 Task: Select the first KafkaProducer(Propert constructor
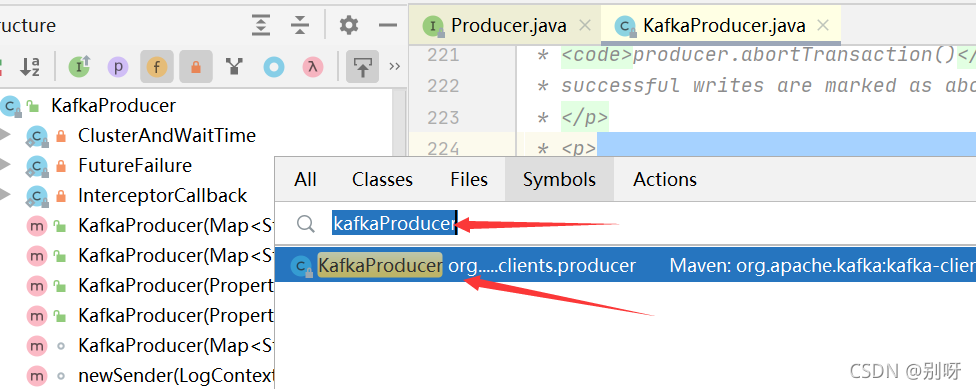click(x=176, y=285)
